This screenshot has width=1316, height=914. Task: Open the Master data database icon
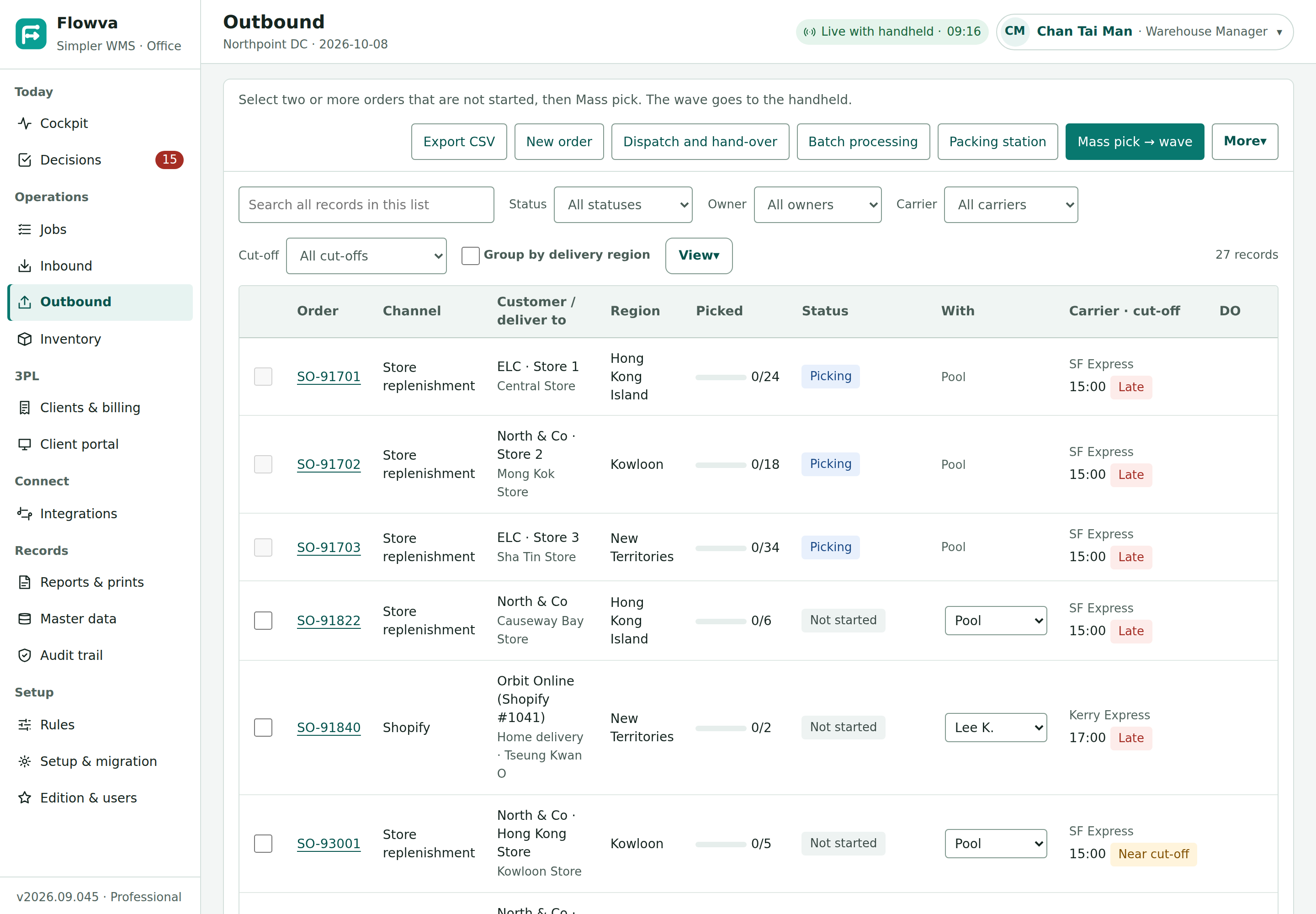click(25, 618)
